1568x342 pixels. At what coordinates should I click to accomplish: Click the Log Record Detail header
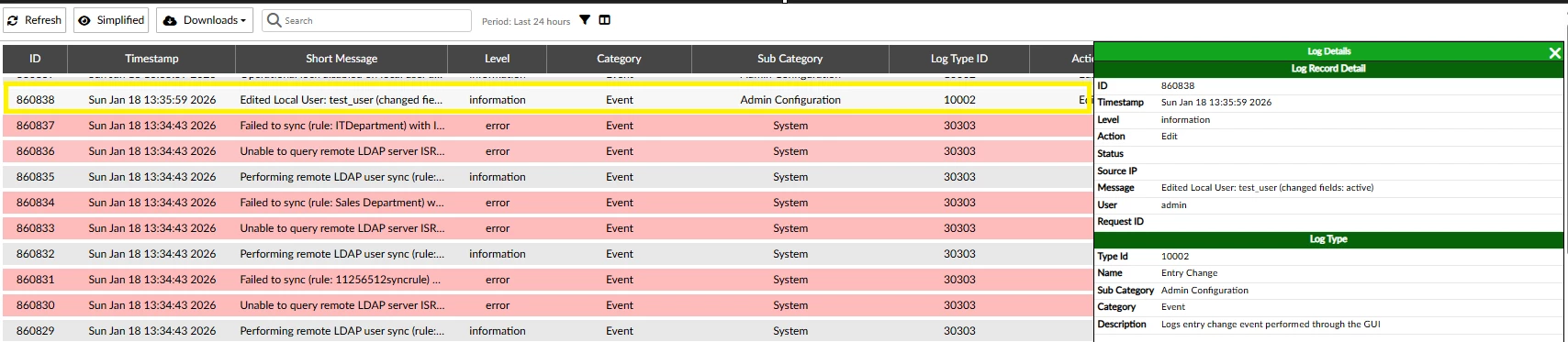[x=1328, y=69]
